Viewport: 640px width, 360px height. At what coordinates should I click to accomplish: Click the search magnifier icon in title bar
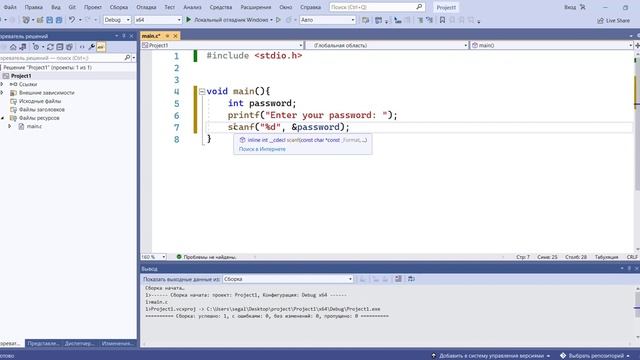tap(419, 7)
